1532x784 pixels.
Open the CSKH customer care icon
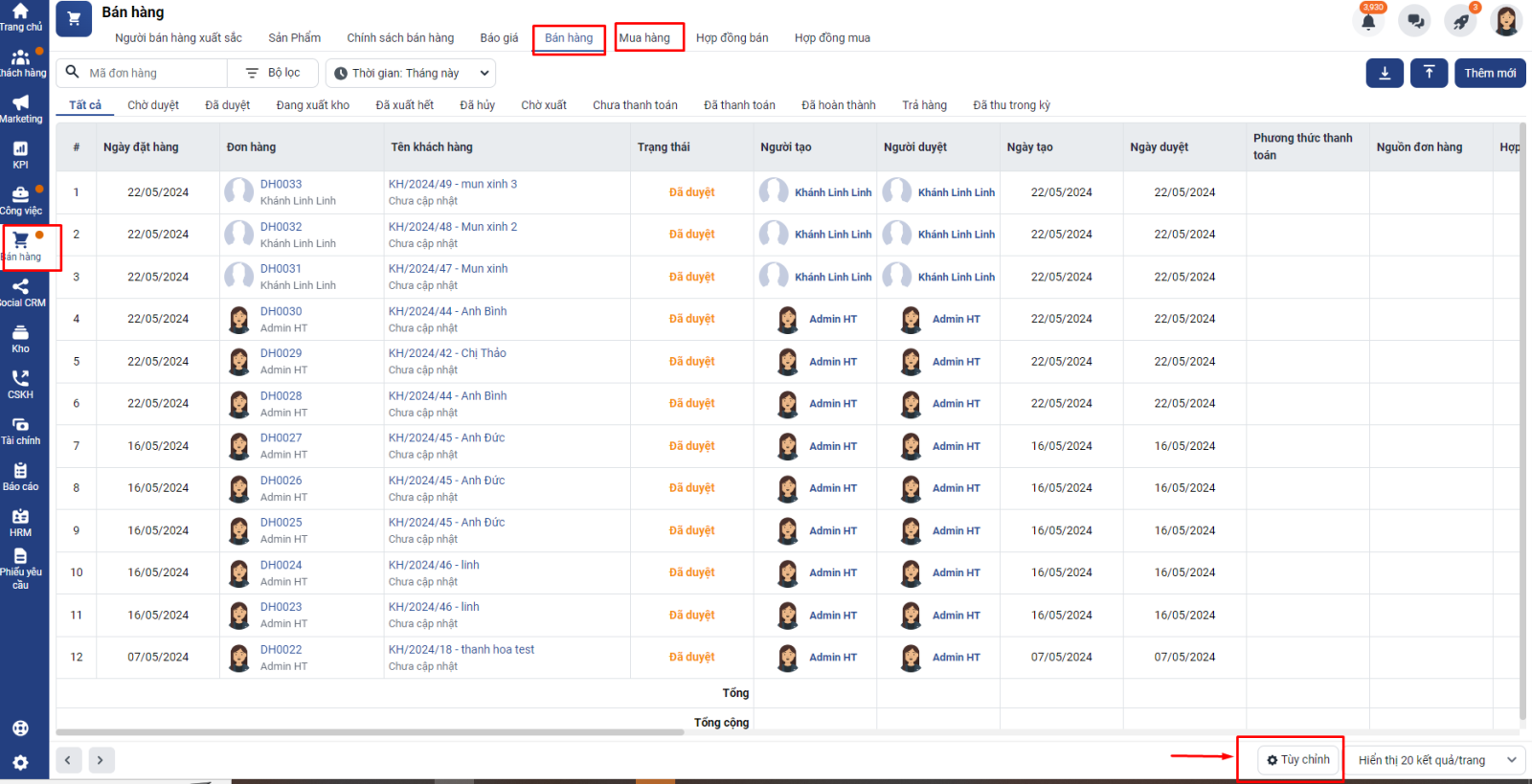(20, 384)
